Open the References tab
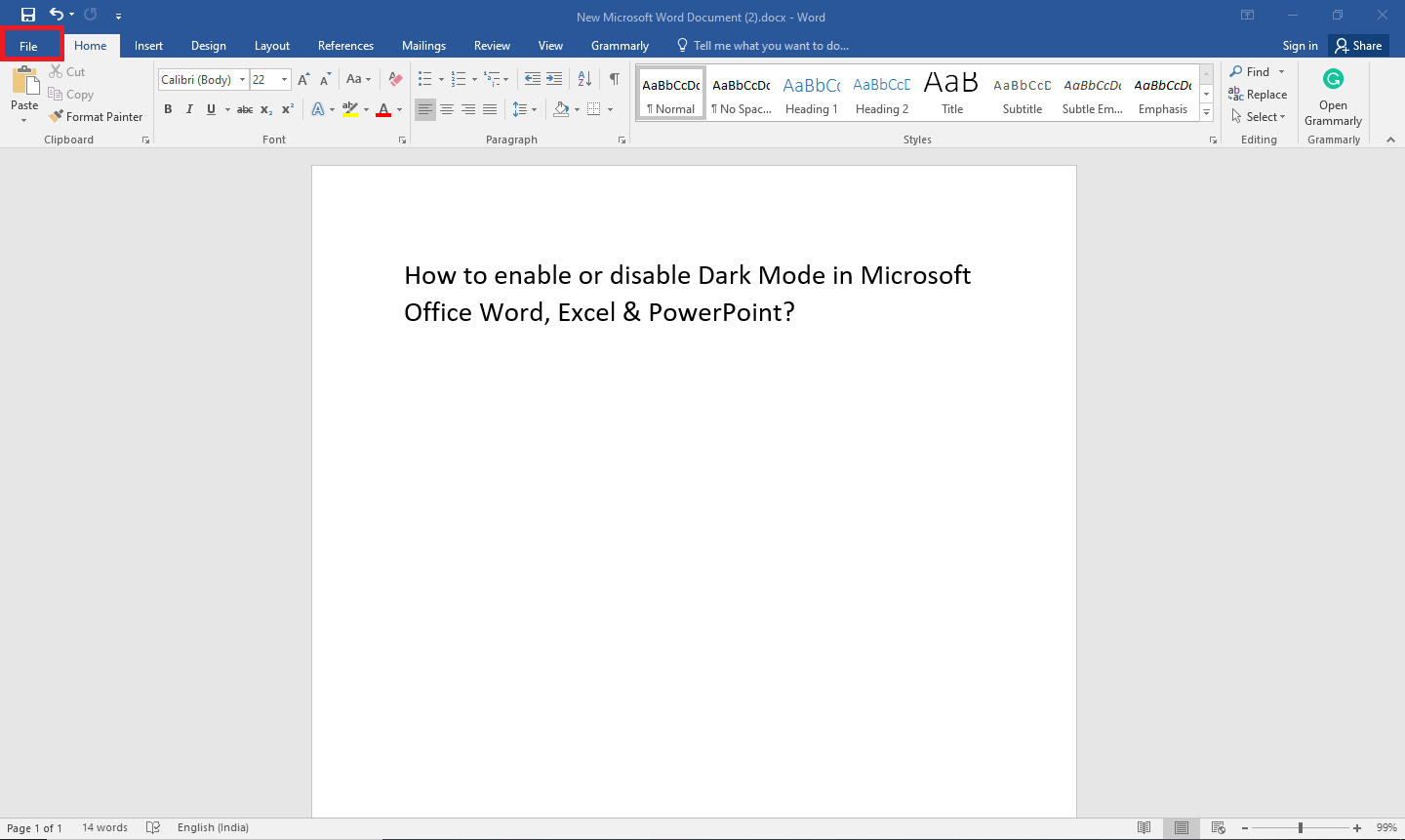Image resolution: width=1405 pixels, height=840 pixels. (x=345, y=46)
